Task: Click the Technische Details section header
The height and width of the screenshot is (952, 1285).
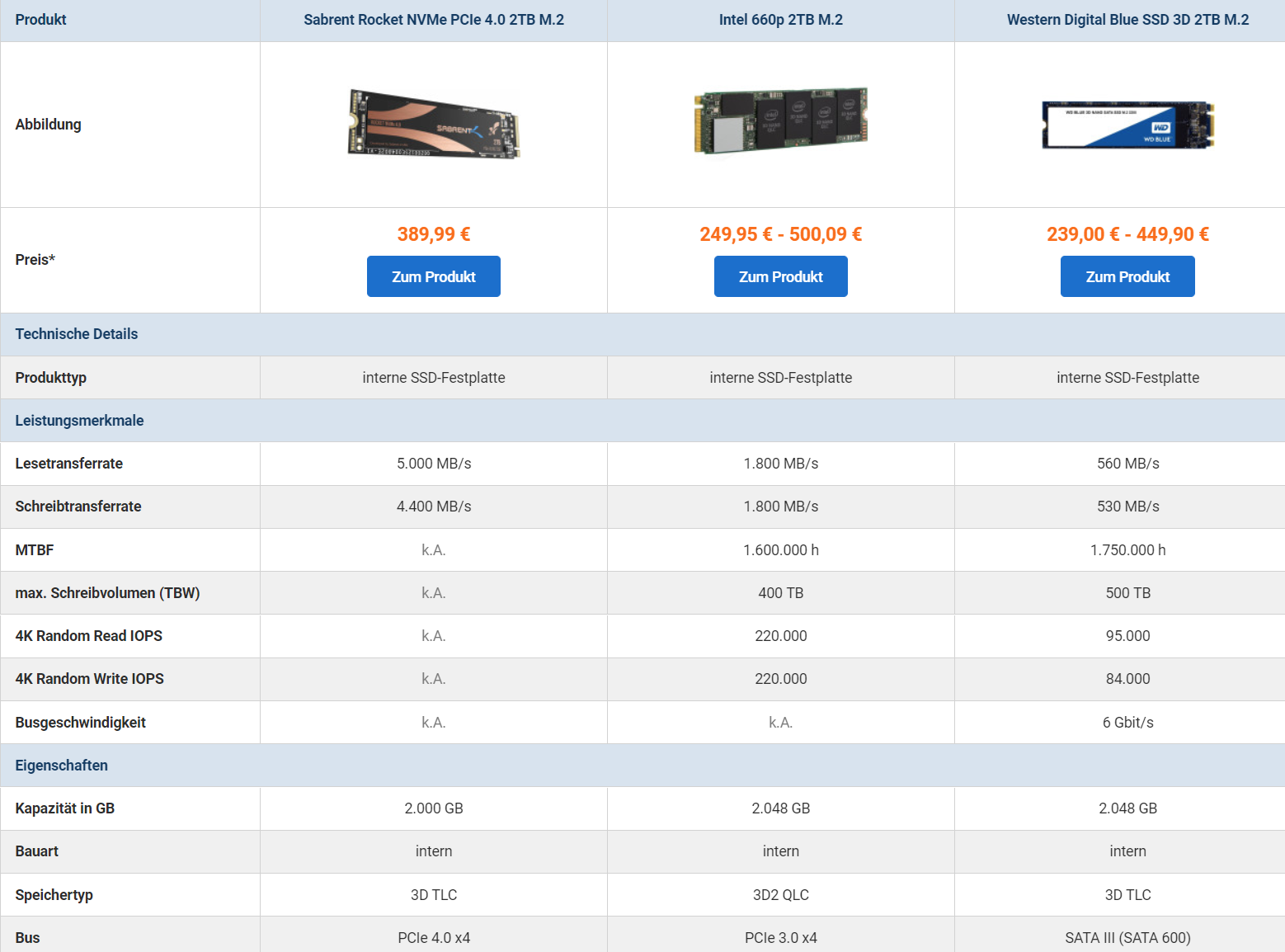Action: (x=77, y=334)
